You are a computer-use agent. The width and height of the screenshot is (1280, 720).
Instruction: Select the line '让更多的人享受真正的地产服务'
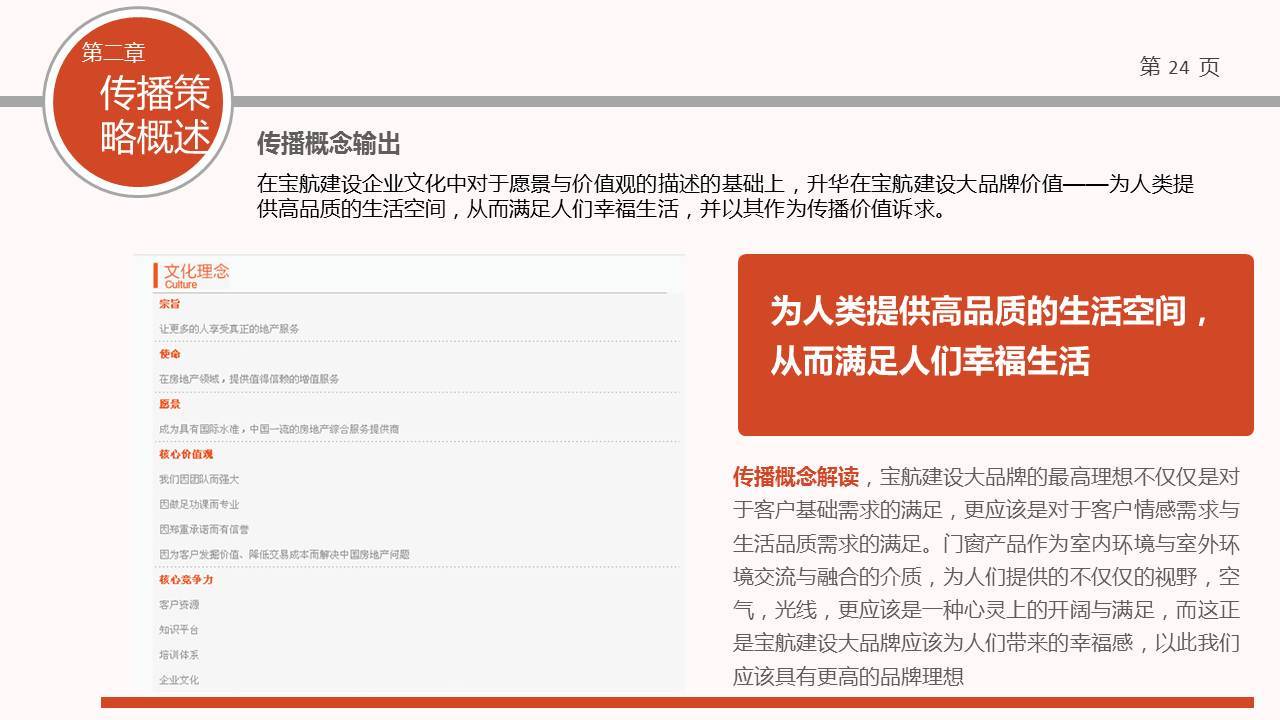[x=229, y=328]
